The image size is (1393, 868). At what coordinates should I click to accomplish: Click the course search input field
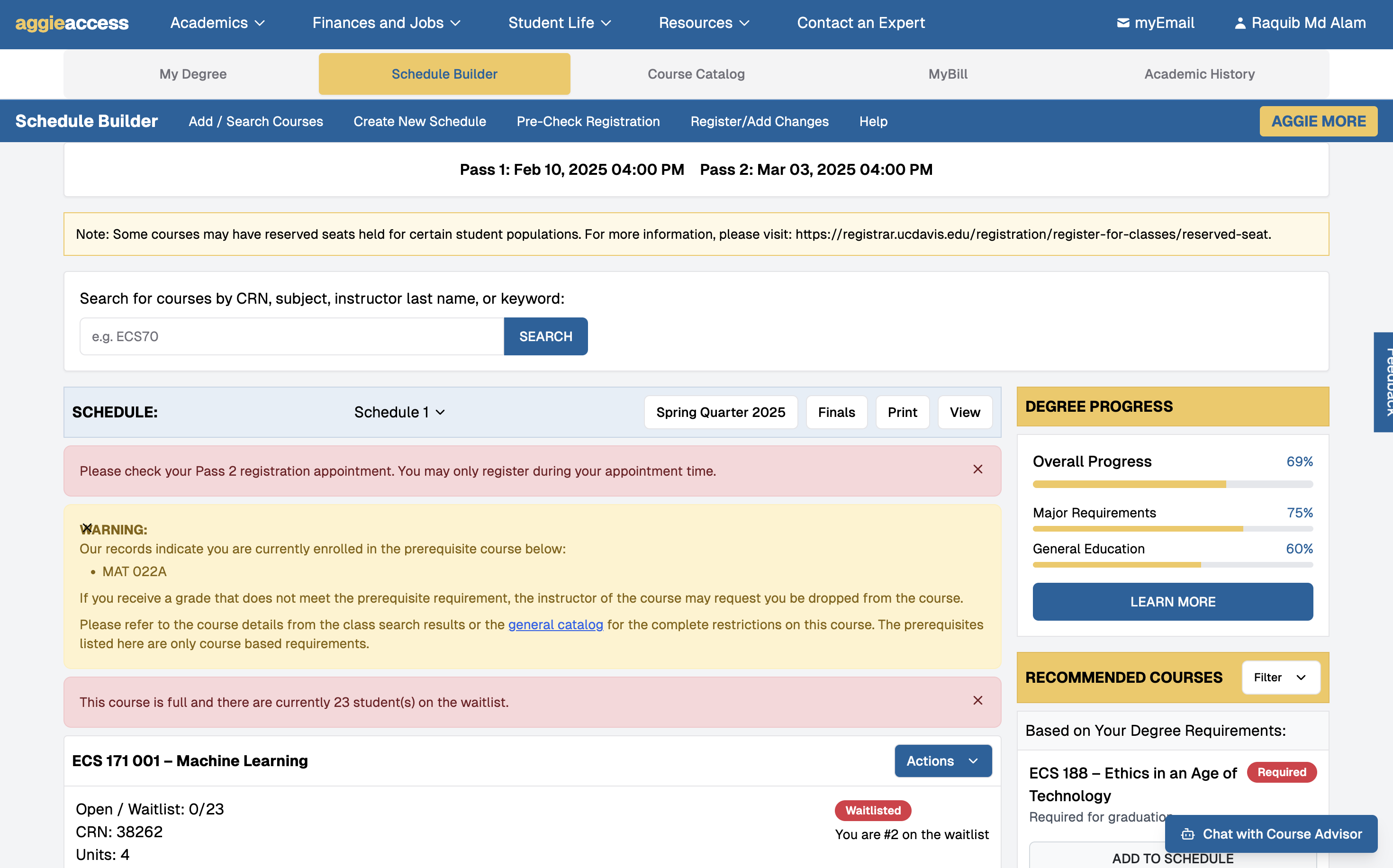tap(291, 336)
